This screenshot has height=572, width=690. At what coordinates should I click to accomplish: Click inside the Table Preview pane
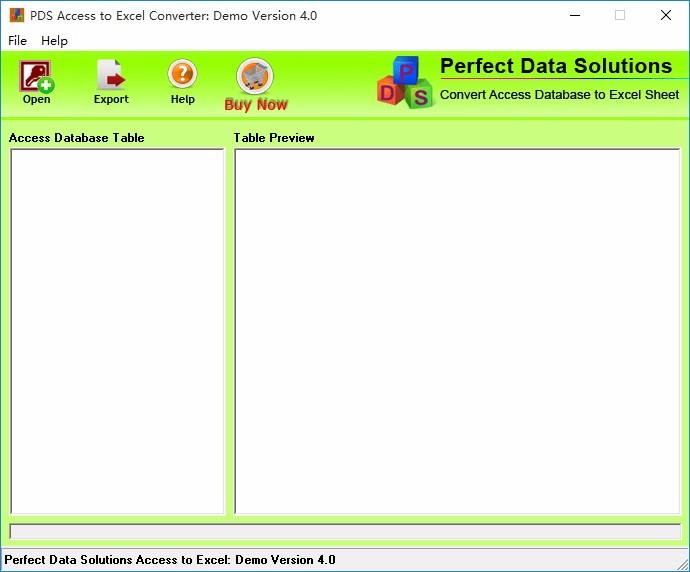point(457,331)
